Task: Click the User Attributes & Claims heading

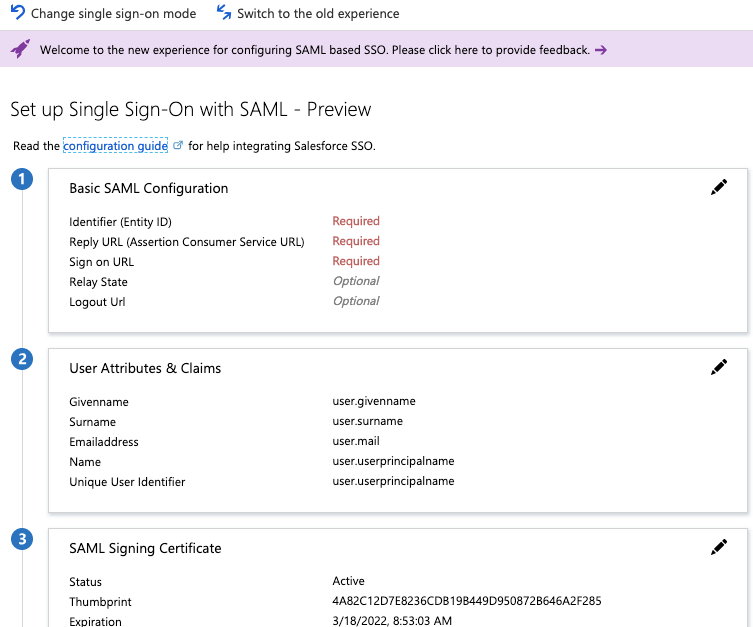Action: 145,368
